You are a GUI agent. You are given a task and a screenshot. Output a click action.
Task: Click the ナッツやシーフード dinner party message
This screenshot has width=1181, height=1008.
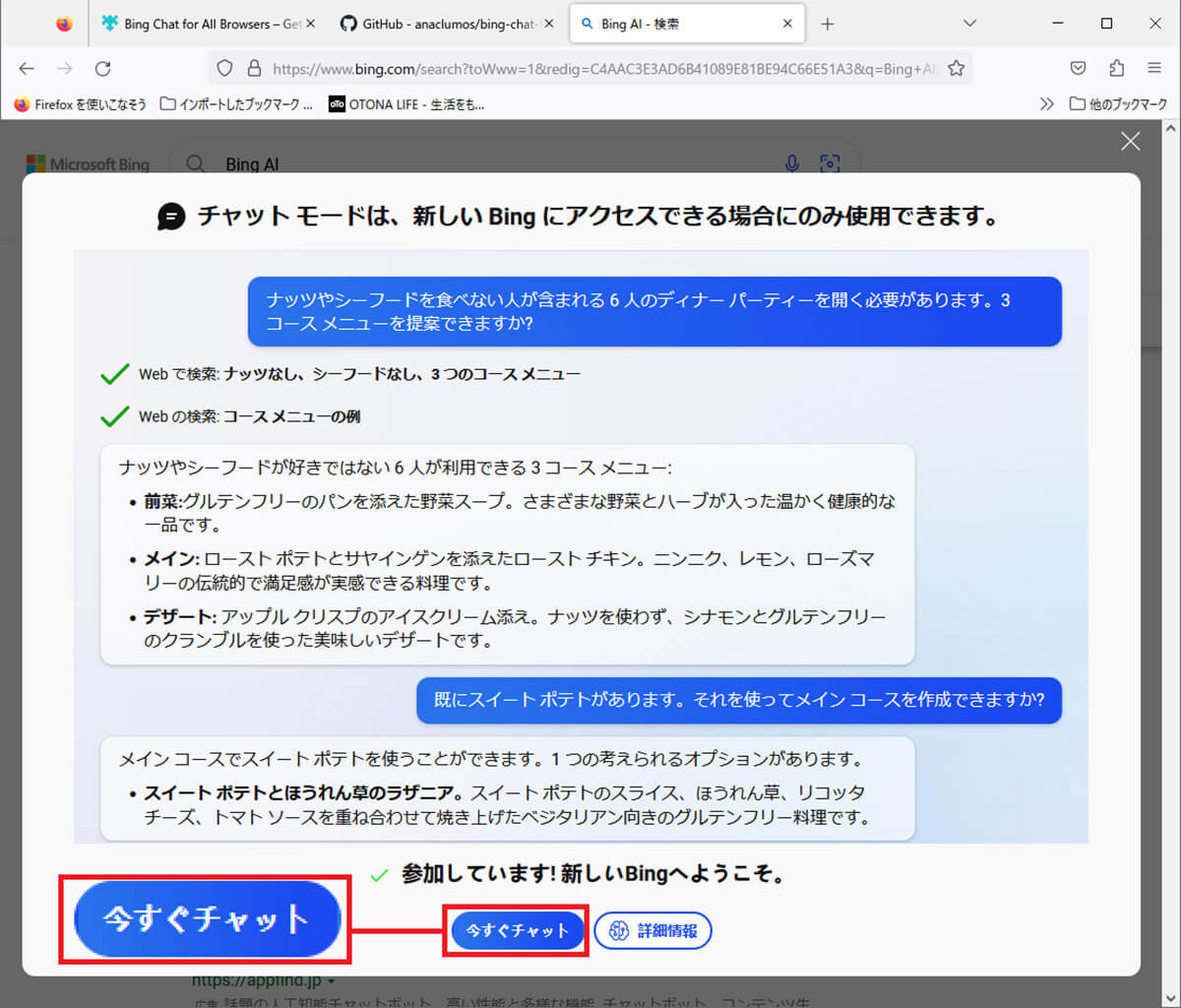pyautogui.click(x=654, y=312)
